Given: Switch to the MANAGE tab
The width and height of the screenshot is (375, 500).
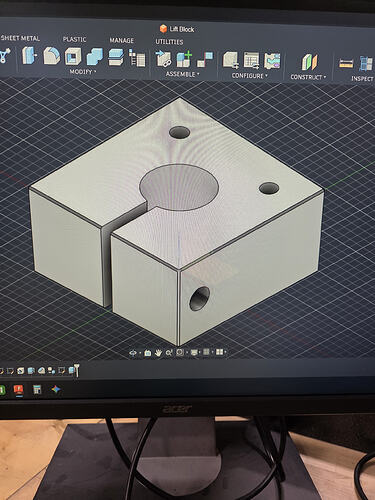Looking at the screenshot, I should (x=122, y=40).
